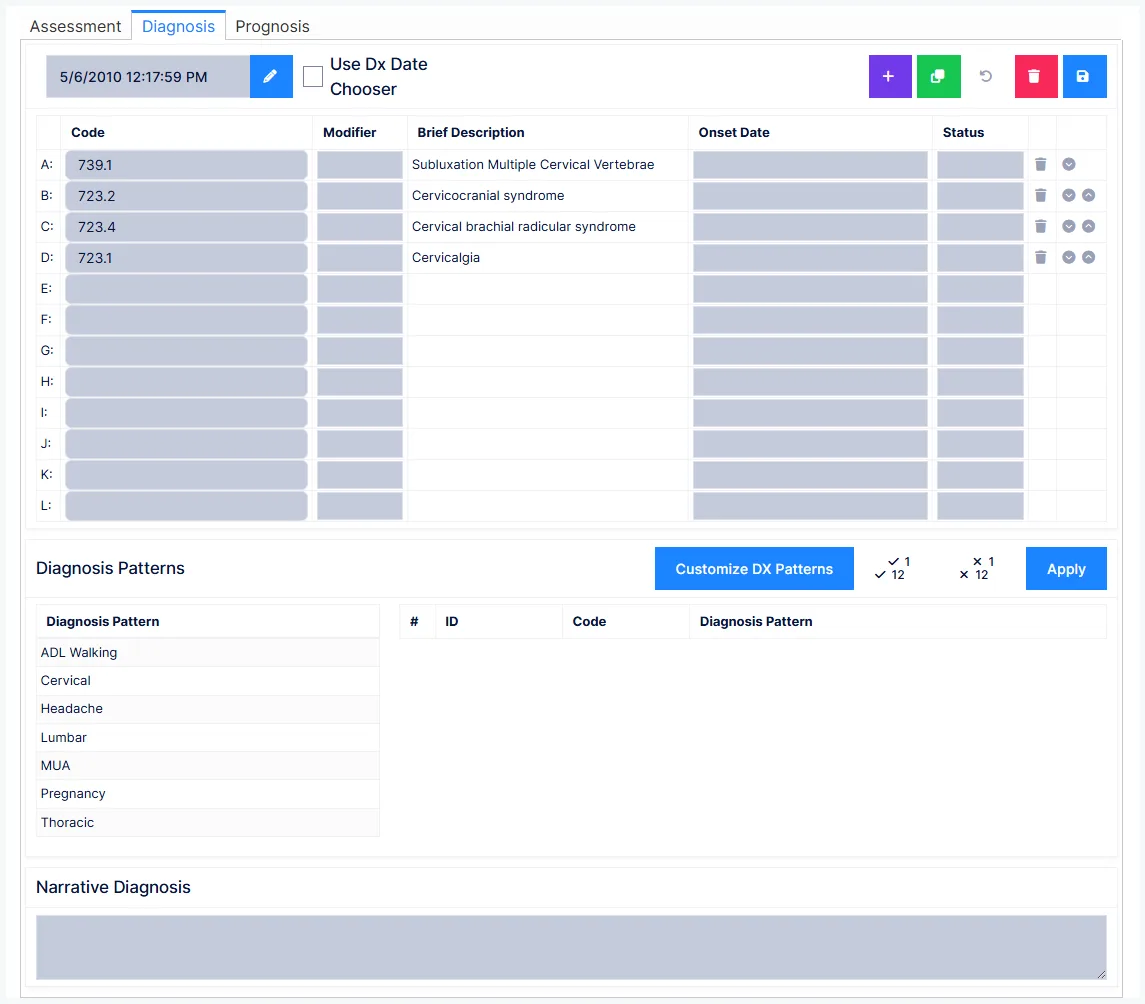Switch to the Prognosis tab

[272, 26]
